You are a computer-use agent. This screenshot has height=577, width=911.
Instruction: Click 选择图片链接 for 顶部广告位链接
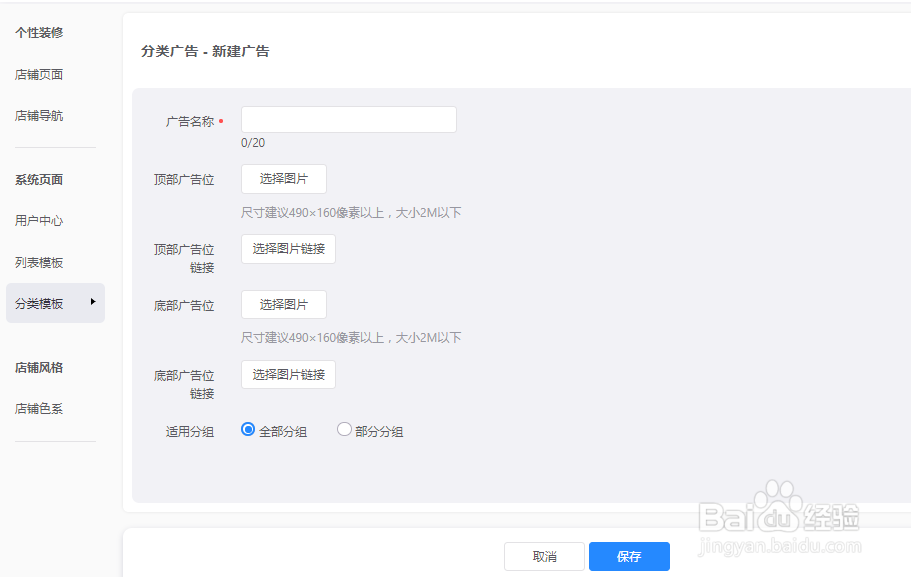[288, 249]
